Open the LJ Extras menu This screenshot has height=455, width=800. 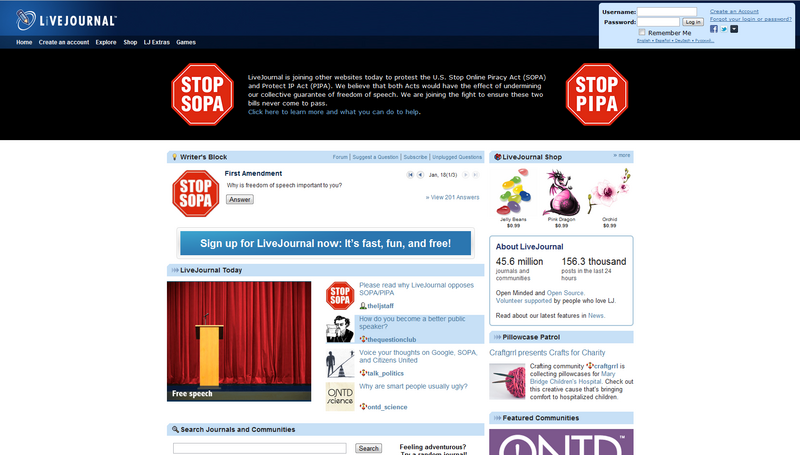[x=157, y=43]
